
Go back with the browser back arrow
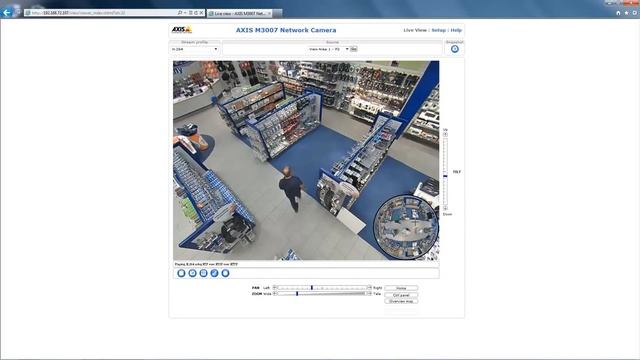6,13
